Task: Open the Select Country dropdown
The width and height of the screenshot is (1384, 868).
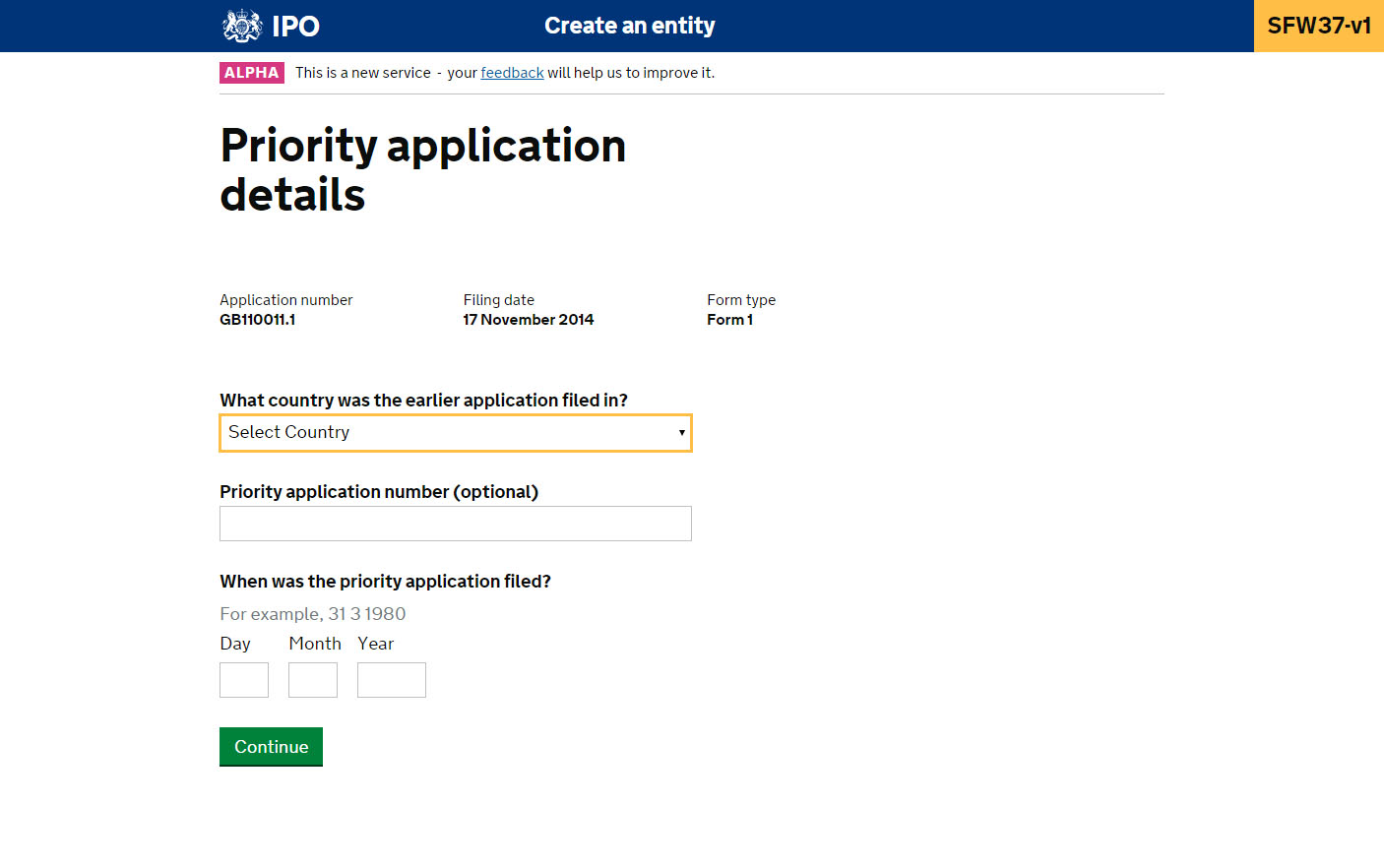Action: pyautogui.click(x=455, y=433)
